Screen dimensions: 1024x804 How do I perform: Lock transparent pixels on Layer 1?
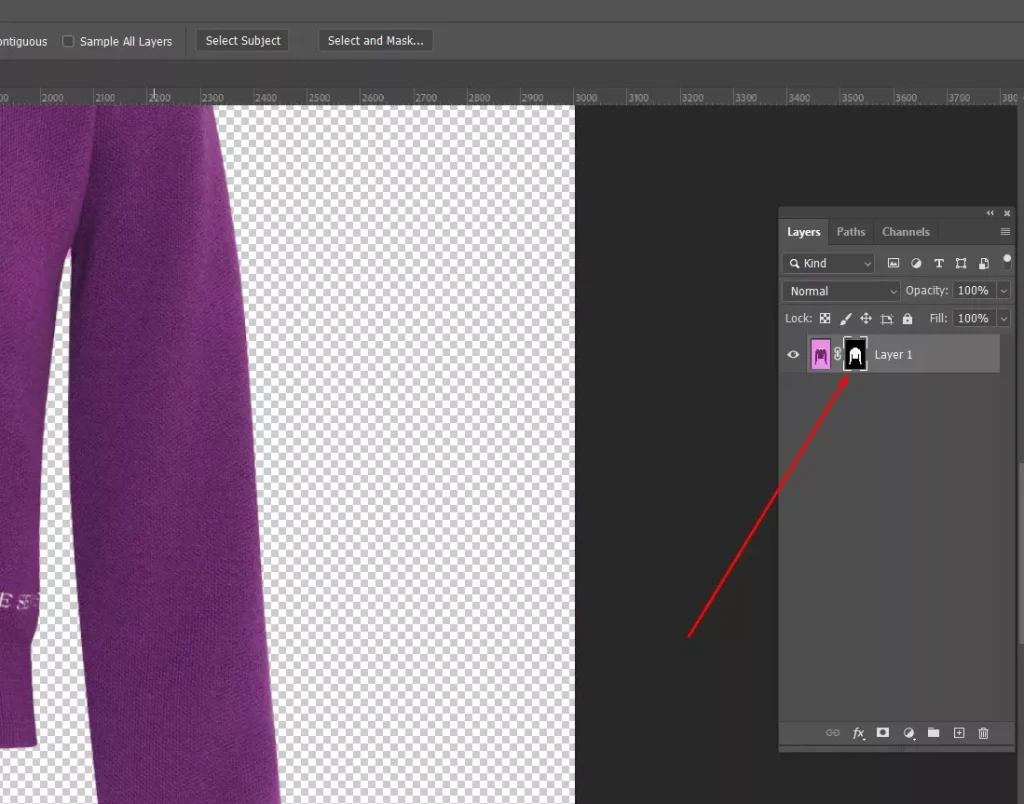tap(824, 318)
